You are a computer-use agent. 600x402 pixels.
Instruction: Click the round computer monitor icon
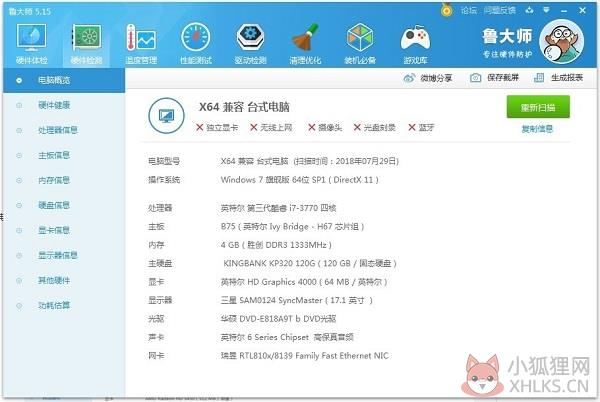[166, 116]
